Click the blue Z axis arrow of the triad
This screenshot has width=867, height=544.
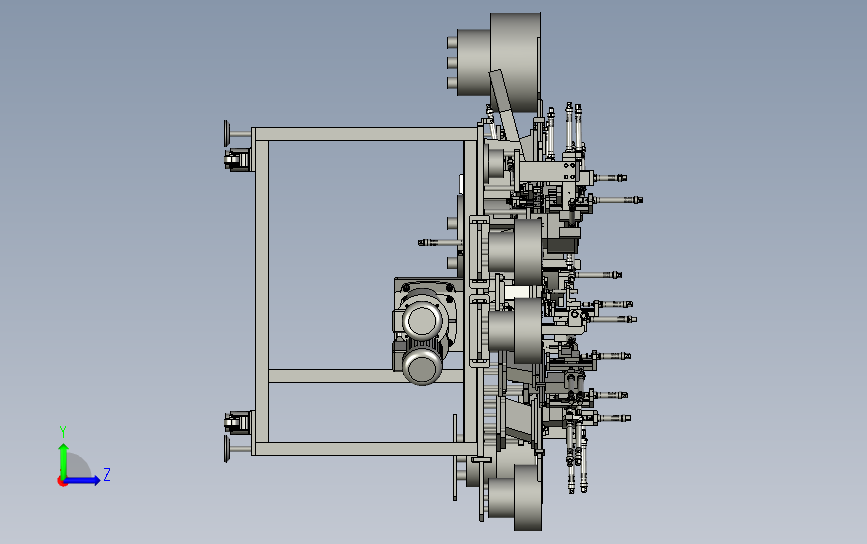[x=83, y=480]
